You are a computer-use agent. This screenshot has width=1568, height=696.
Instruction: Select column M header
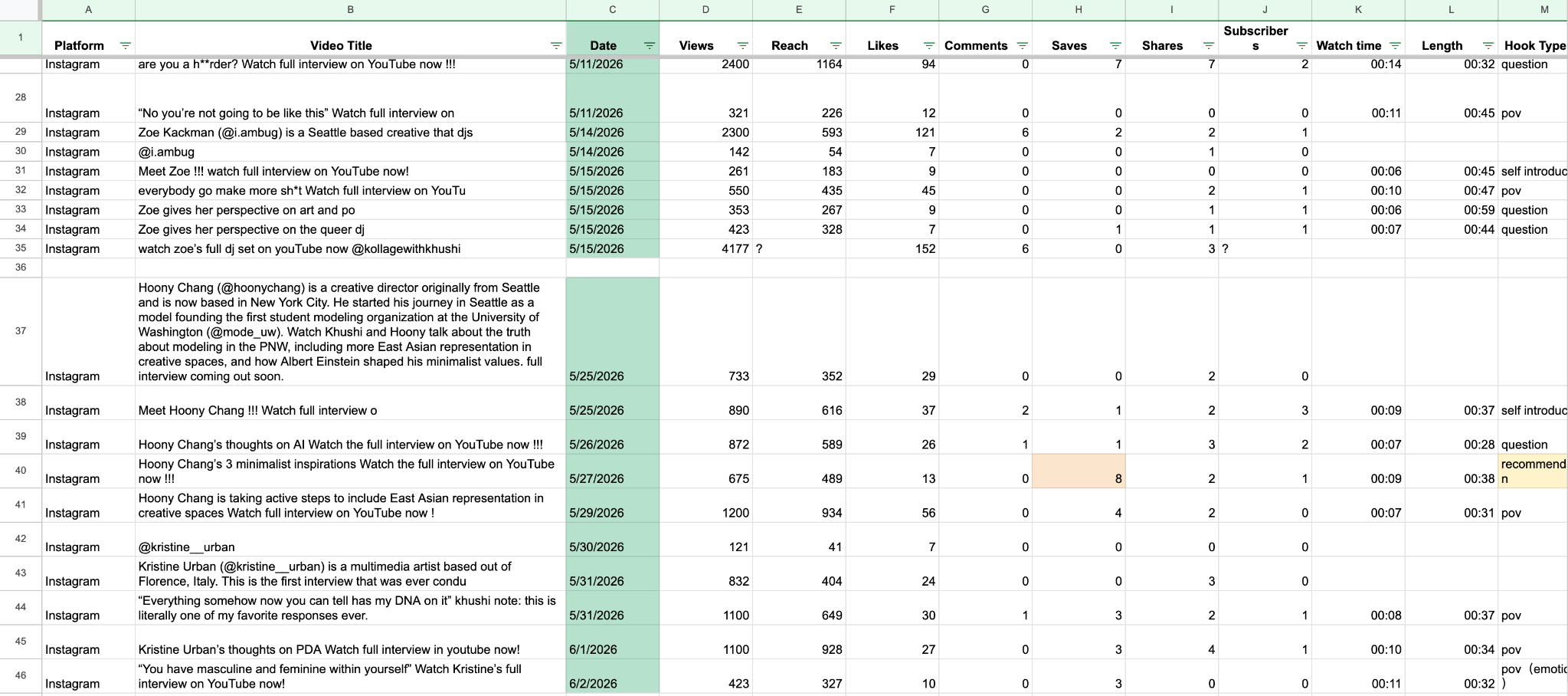[x=1533, y=10]
